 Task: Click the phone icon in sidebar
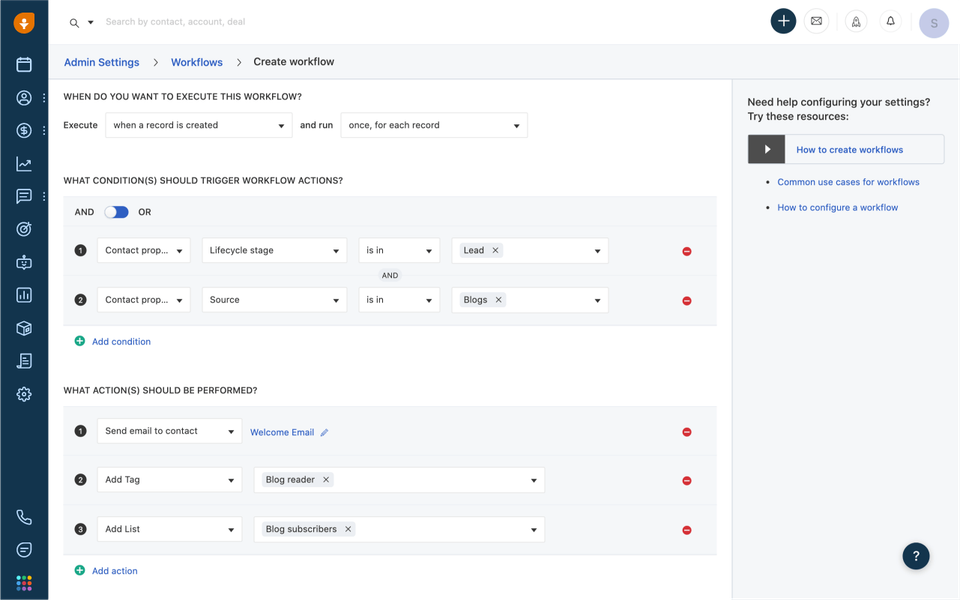click(24, 517)
